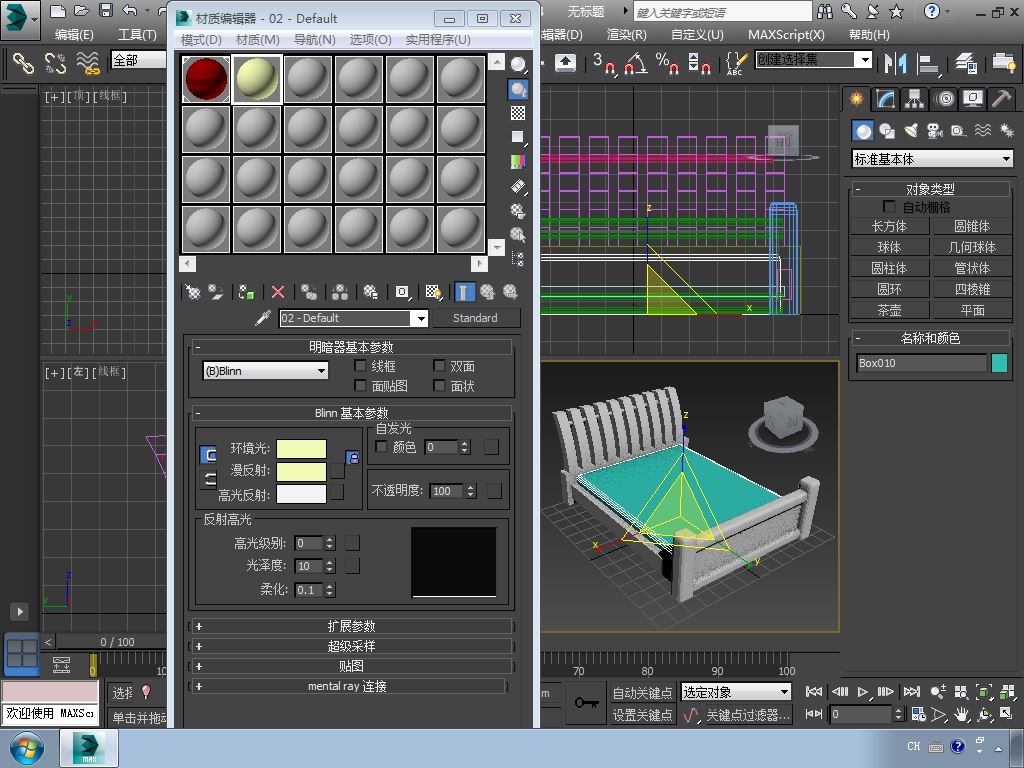Select the Lights category icon

(911, 131)
